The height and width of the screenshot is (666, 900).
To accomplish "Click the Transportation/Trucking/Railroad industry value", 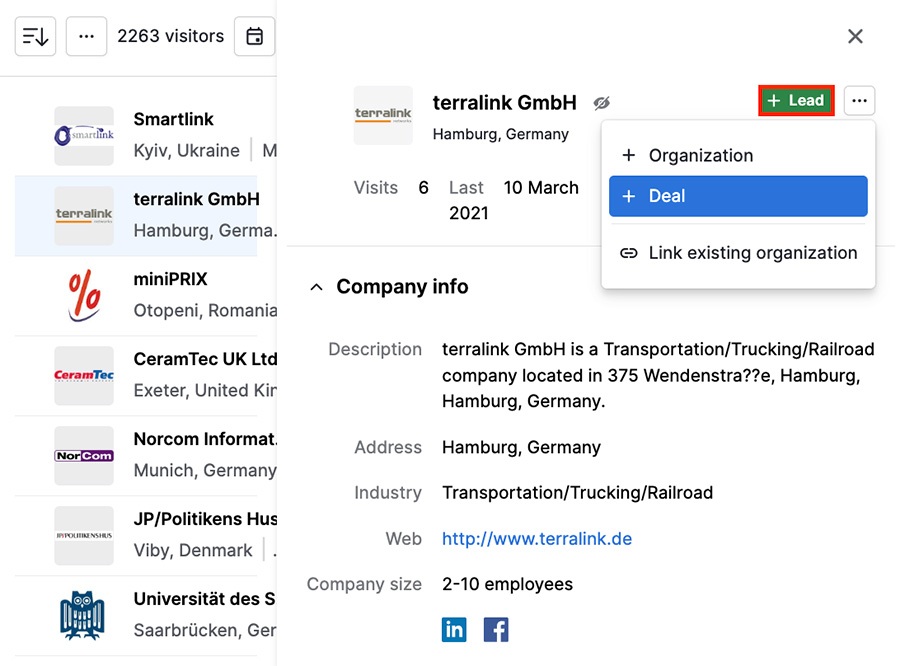I will (577, 493).
